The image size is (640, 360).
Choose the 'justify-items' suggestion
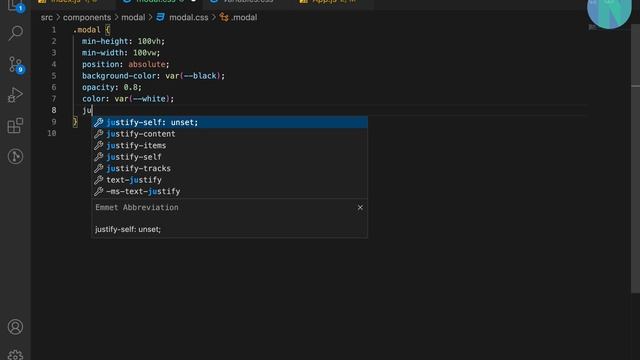[x=229, y=145]
